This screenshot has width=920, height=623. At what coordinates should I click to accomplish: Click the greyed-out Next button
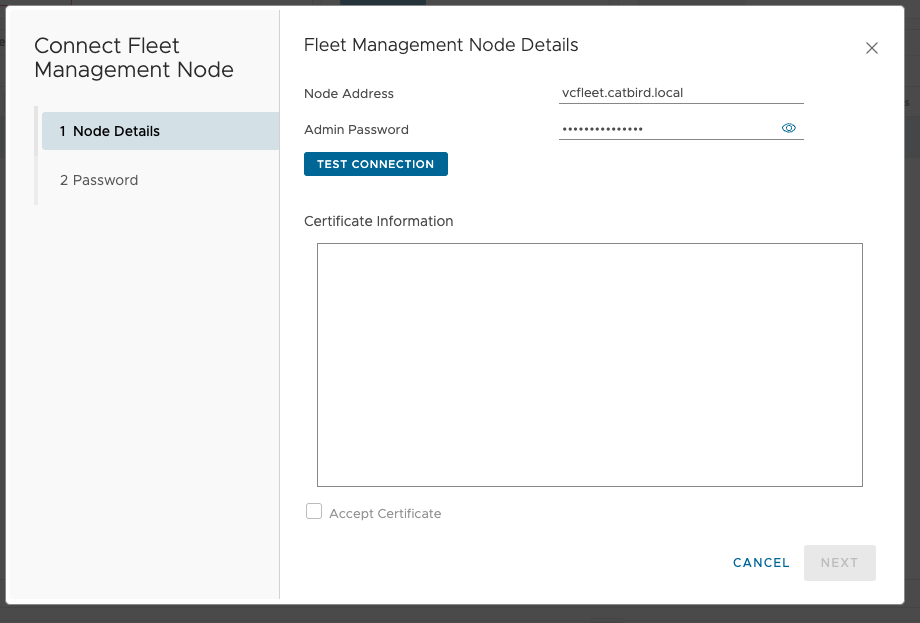(839, 563)
